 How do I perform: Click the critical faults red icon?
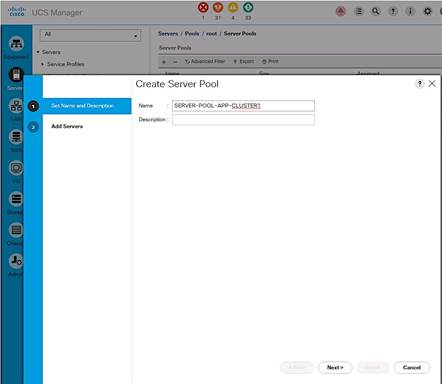(x=203, y=7)
